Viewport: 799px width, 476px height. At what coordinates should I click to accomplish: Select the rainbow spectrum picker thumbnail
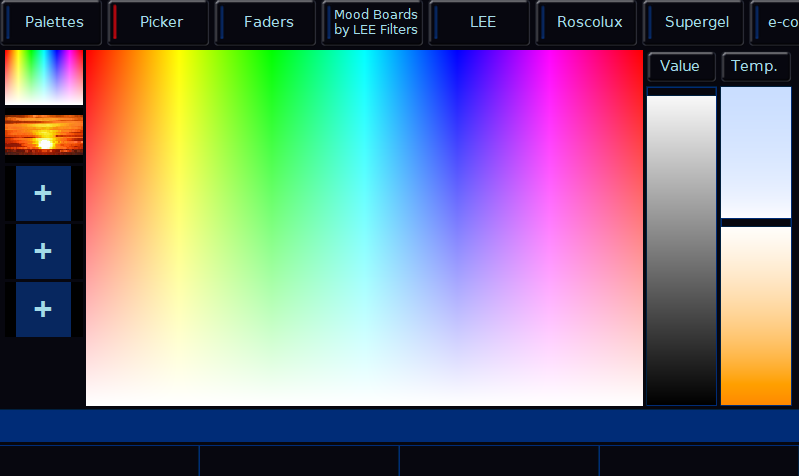tap(44, 77)
